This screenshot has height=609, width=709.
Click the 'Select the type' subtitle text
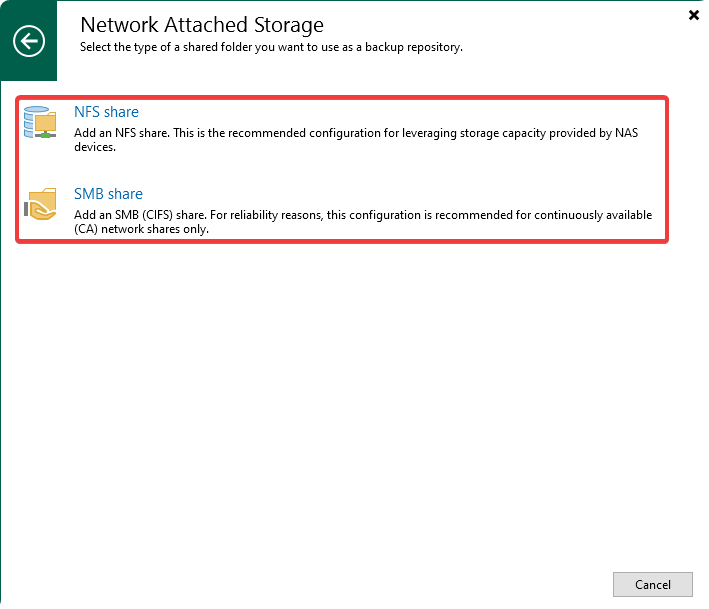271,47
